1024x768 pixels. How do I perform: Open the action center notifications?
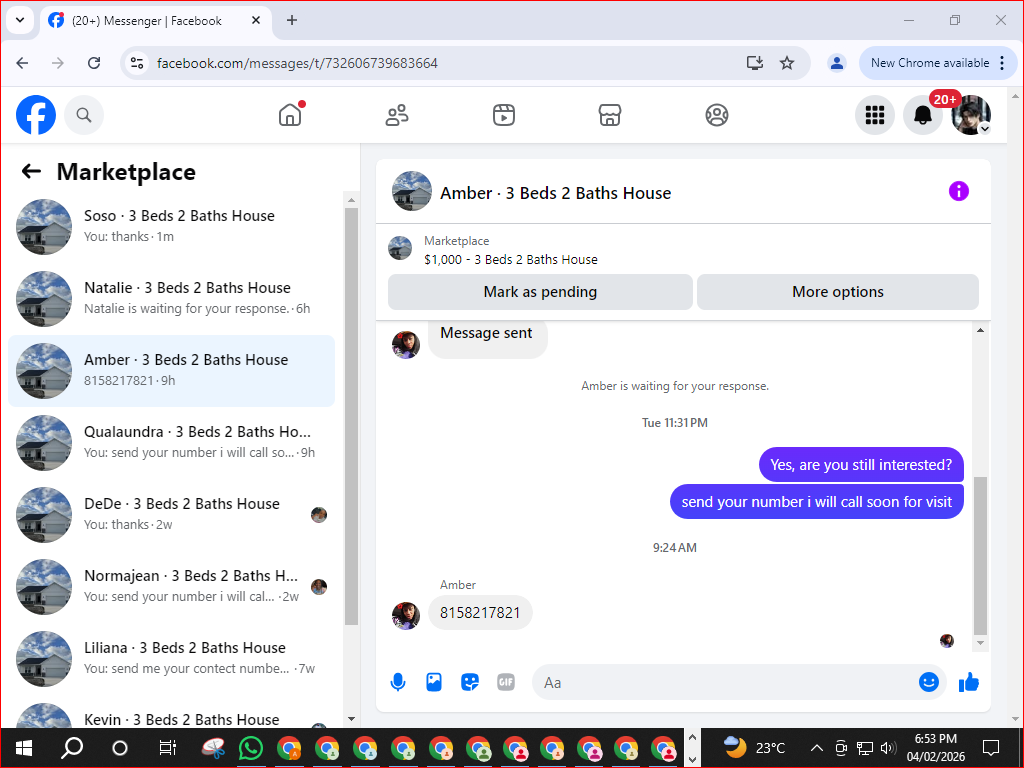[x=991, y=748]
